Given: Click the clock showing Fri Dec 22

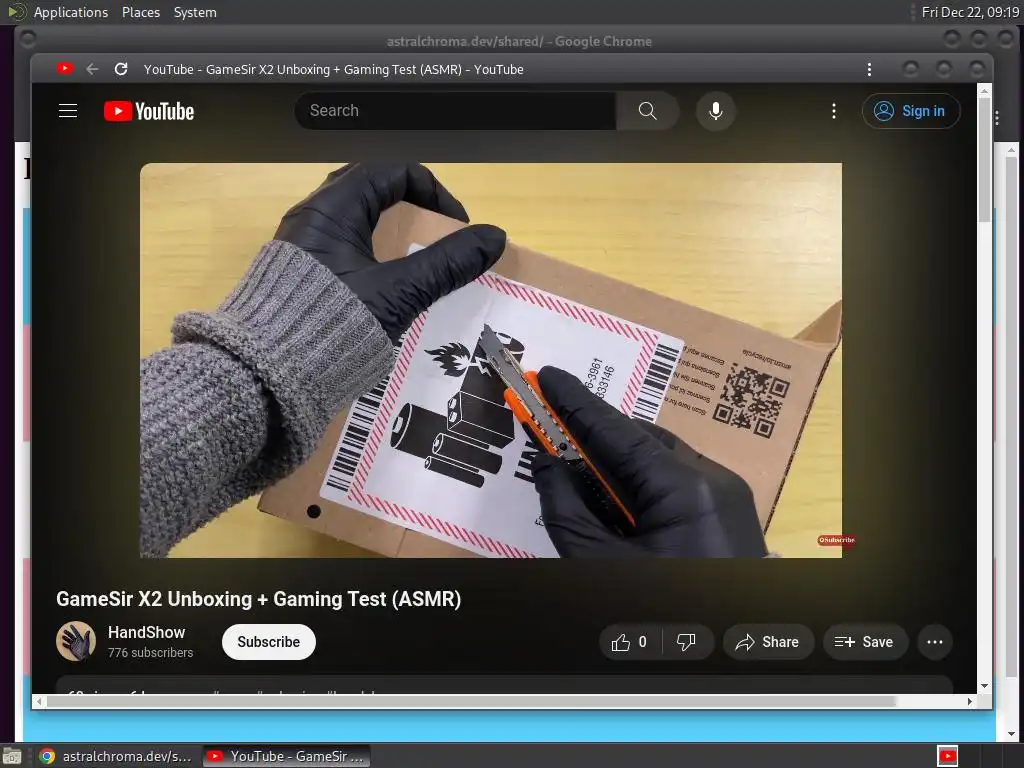Looking at the screenshot, I should [x=970, y=12].
